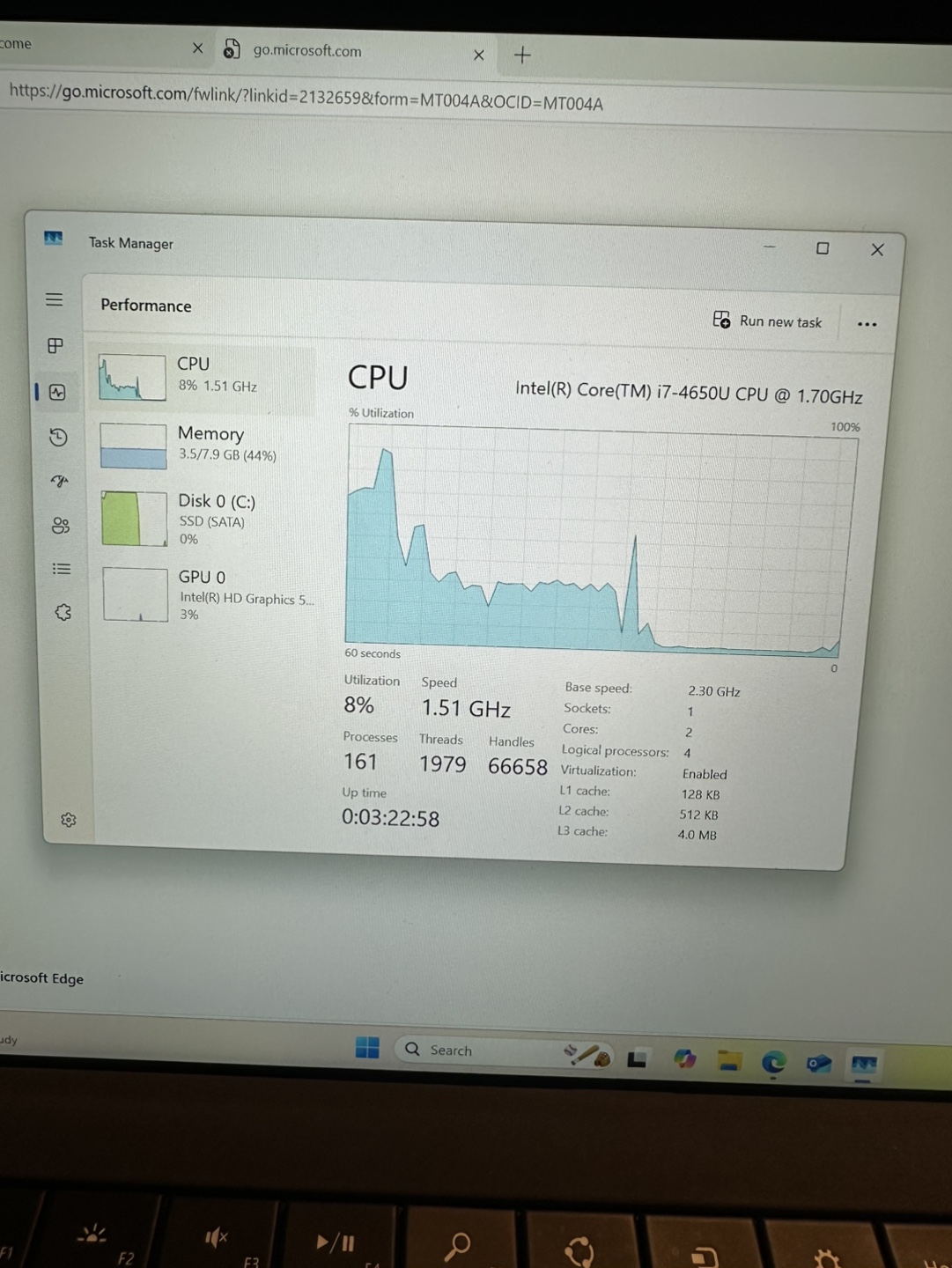The image size is (952, 1268).
Task: Click the Utilization value "8%"
Action: coord(359,705)
